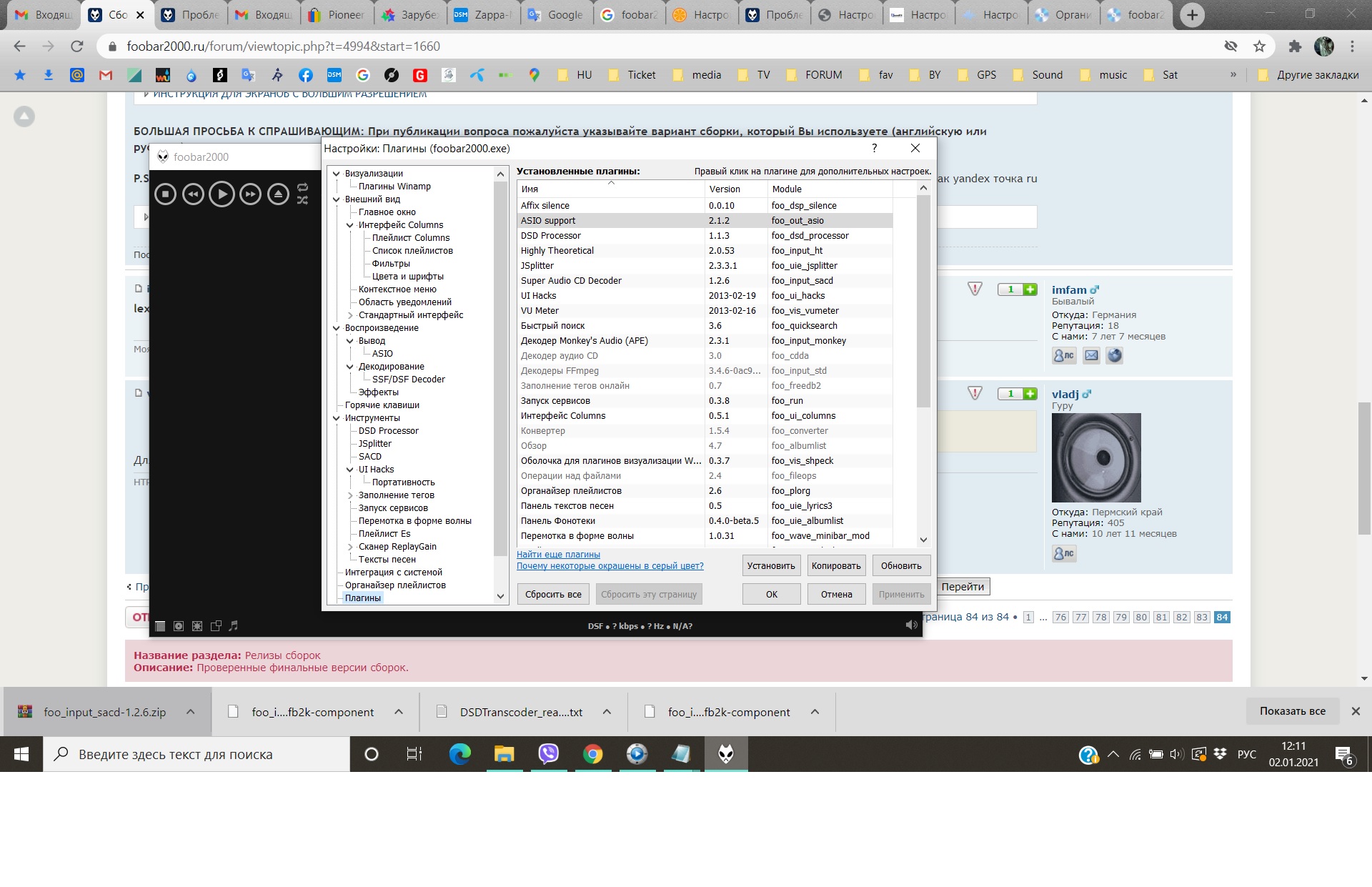This screenshot has width=1372, height=887.
Task: Expand the Сканер ReplayGain tree node
Action: point(350,547)
